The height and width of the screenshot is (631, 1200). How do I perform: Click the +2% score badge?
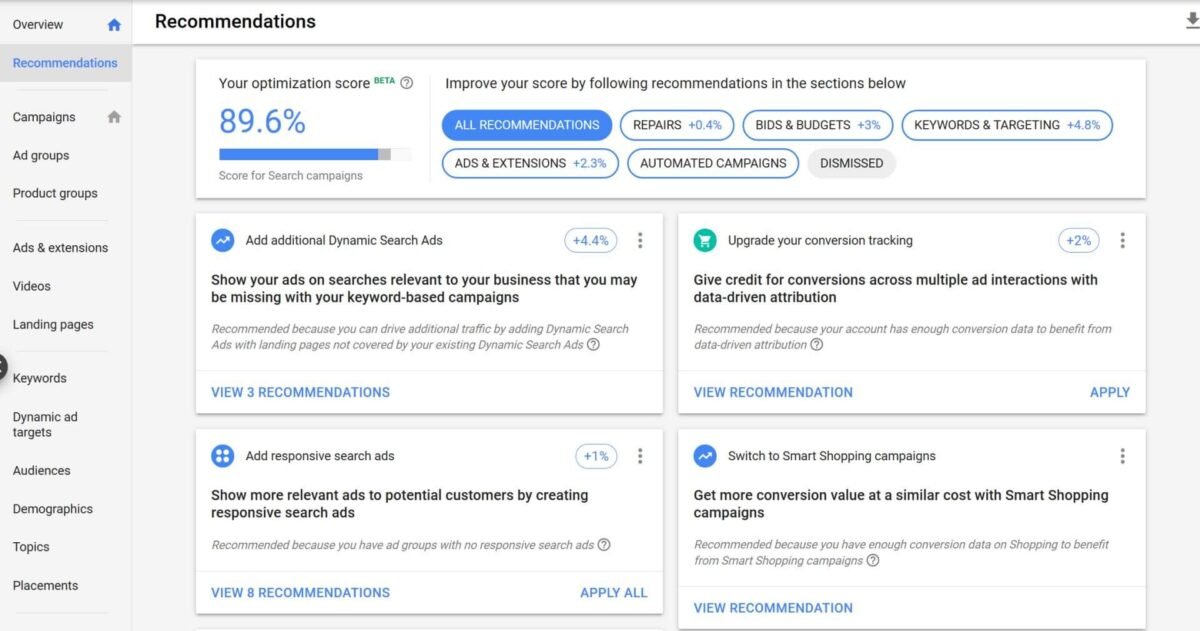(1079, 240)
